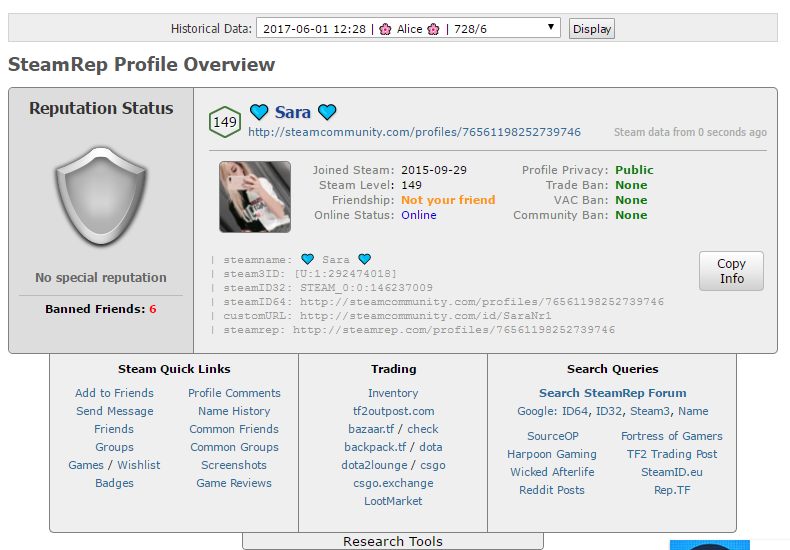Open the Historical Data dropdown
The image size is (790, 550).
point(408,28)
